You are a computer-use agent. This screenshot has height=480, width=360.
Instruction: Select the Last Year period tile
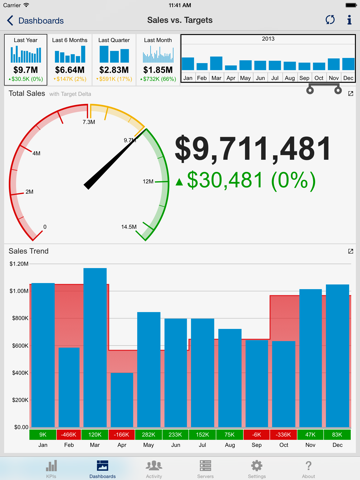pos(26,59)
